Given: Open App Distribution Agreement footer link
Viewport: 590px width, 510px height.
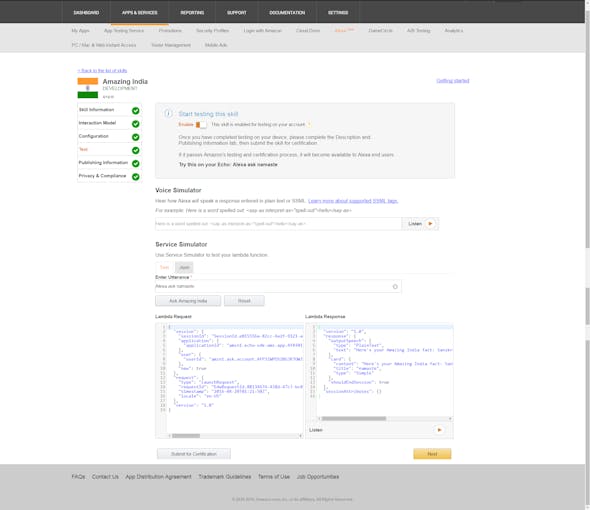Looking at the screenshot, I should (158, 477).
